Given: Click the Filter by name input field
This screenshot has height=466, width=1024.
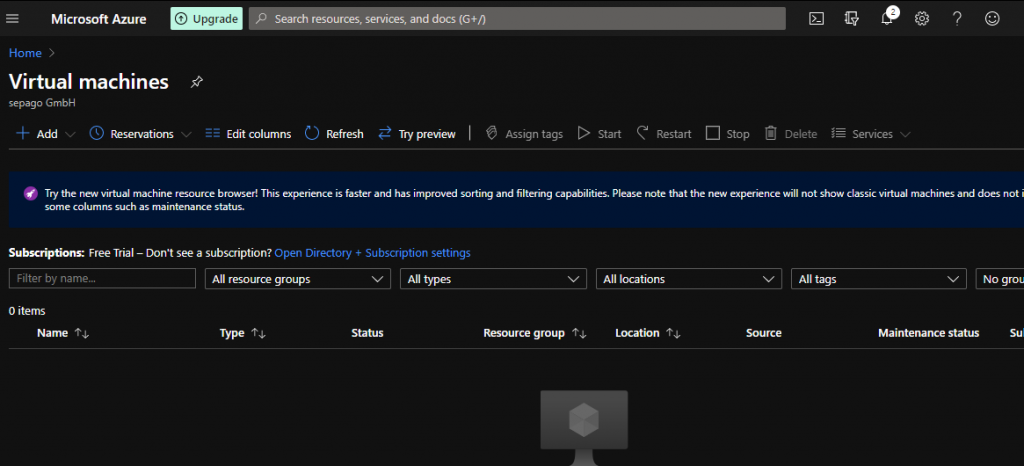Looking at the screenshot, I should [x=102, y=279].
